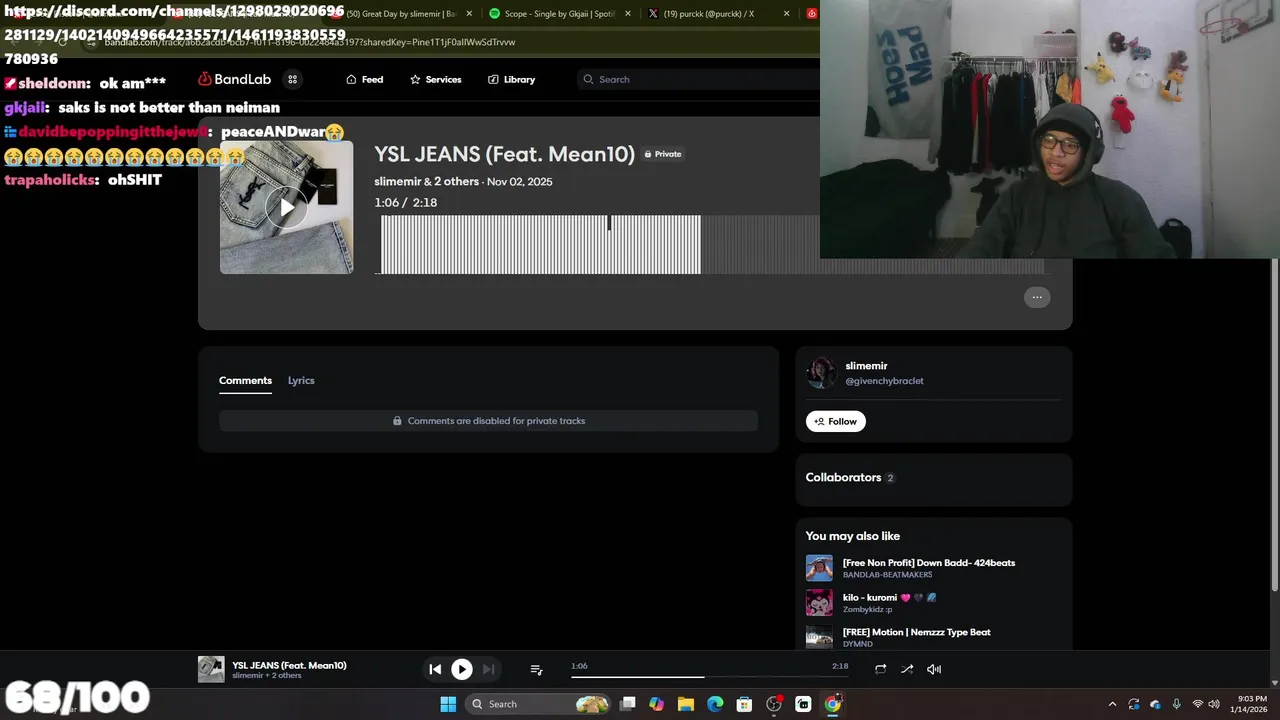This screenshot has width=1280, height=720.
Task: Go to the Feed page
Action: point(365,79)
